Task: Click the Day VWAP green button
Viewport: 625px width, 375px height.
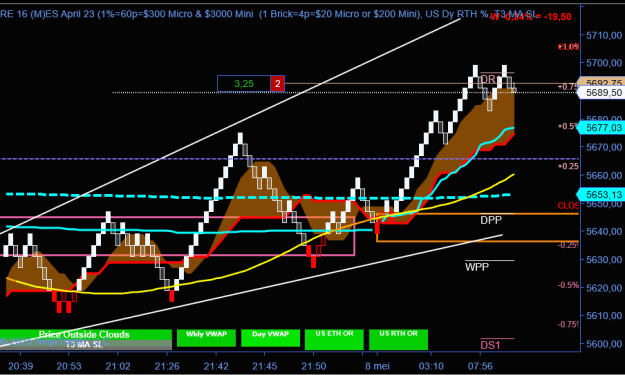Action: [x=270, y=338]
